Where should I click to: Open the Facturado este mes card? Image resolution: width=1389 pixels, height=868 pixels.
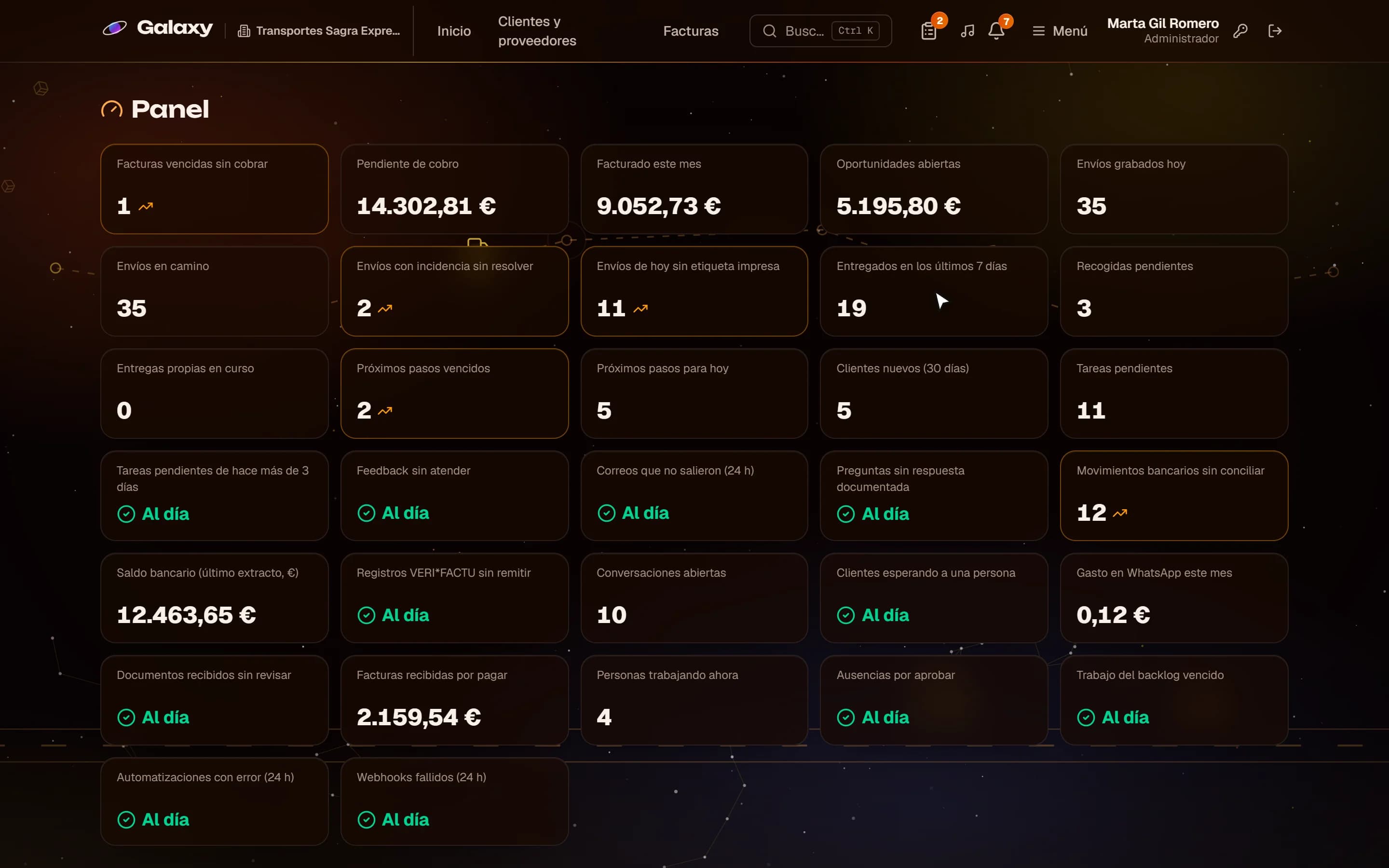[x=694, y=189]
